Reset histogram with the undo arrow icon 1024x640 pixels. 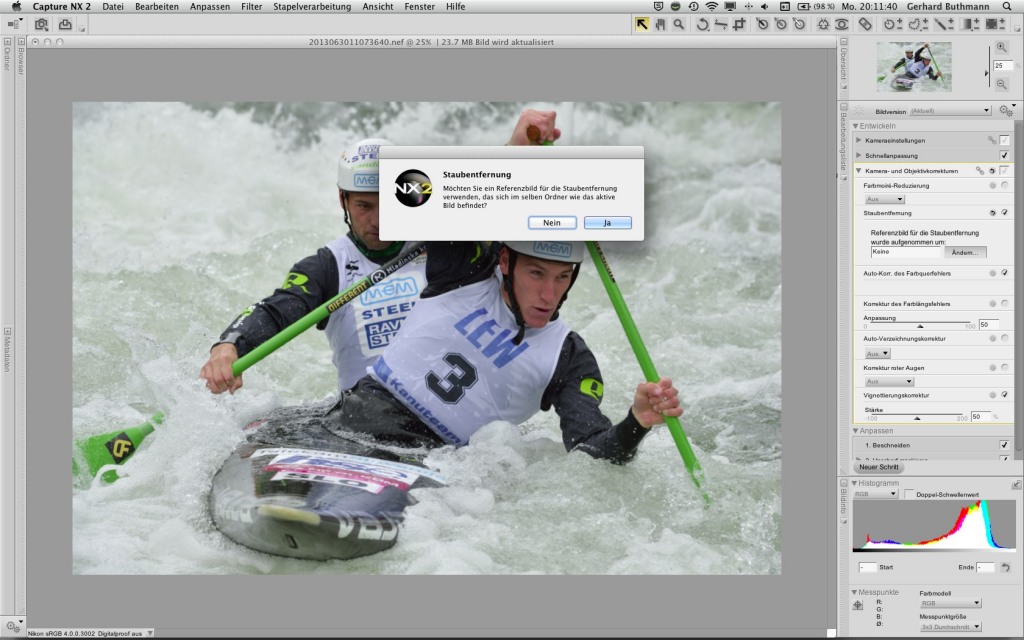(1005, 567)
